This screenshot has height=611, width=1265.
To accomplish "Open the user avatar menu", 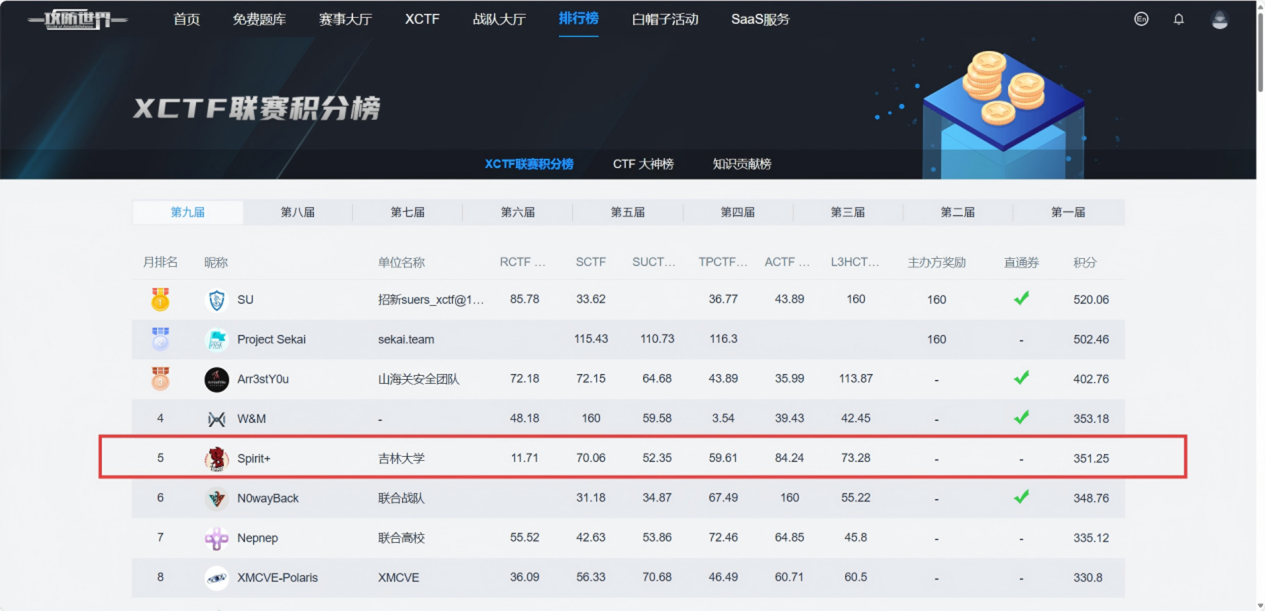I will [1219, 19].
